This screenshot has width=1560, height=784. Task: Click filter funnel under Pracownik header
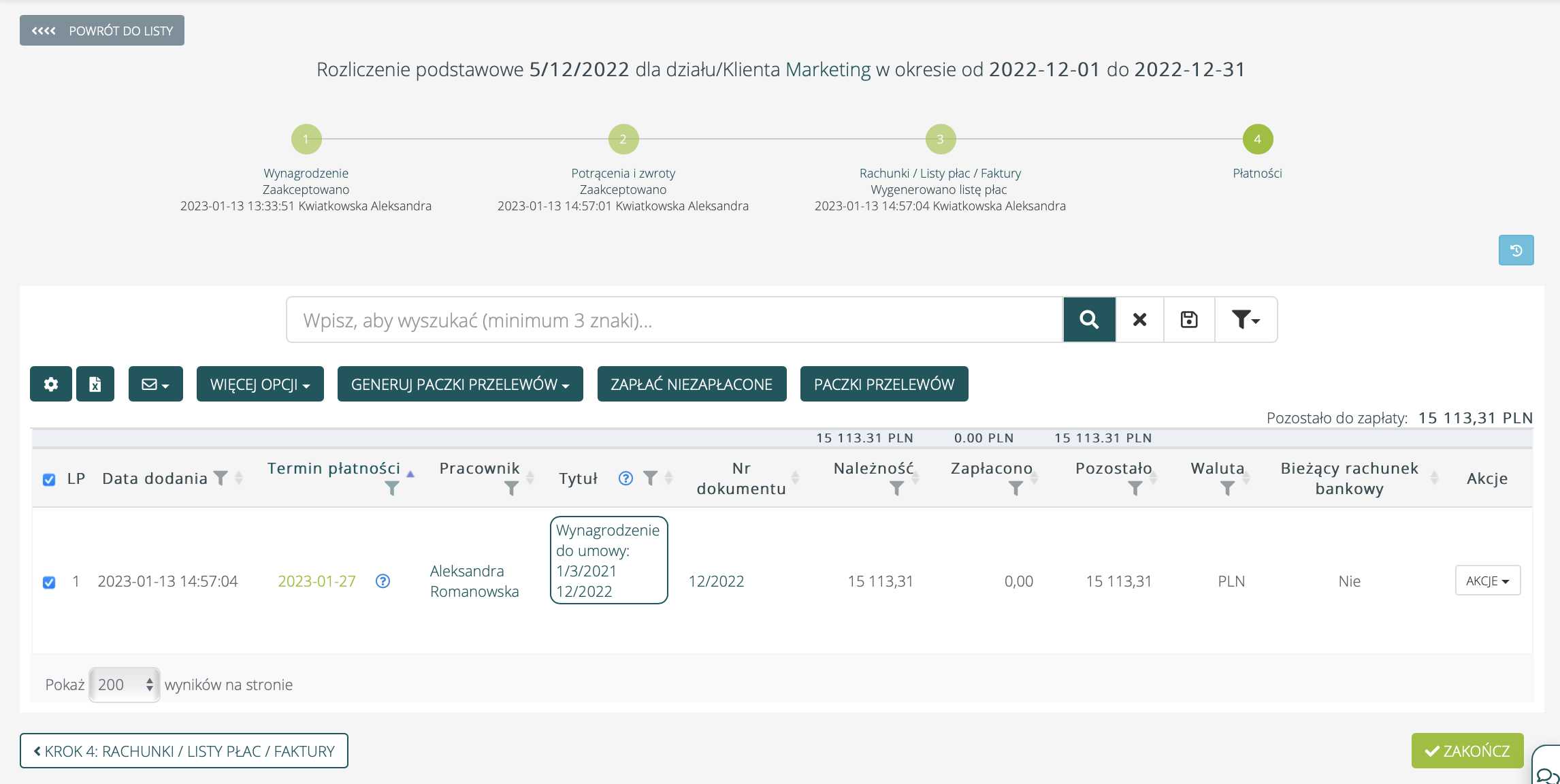click(511, 488)
